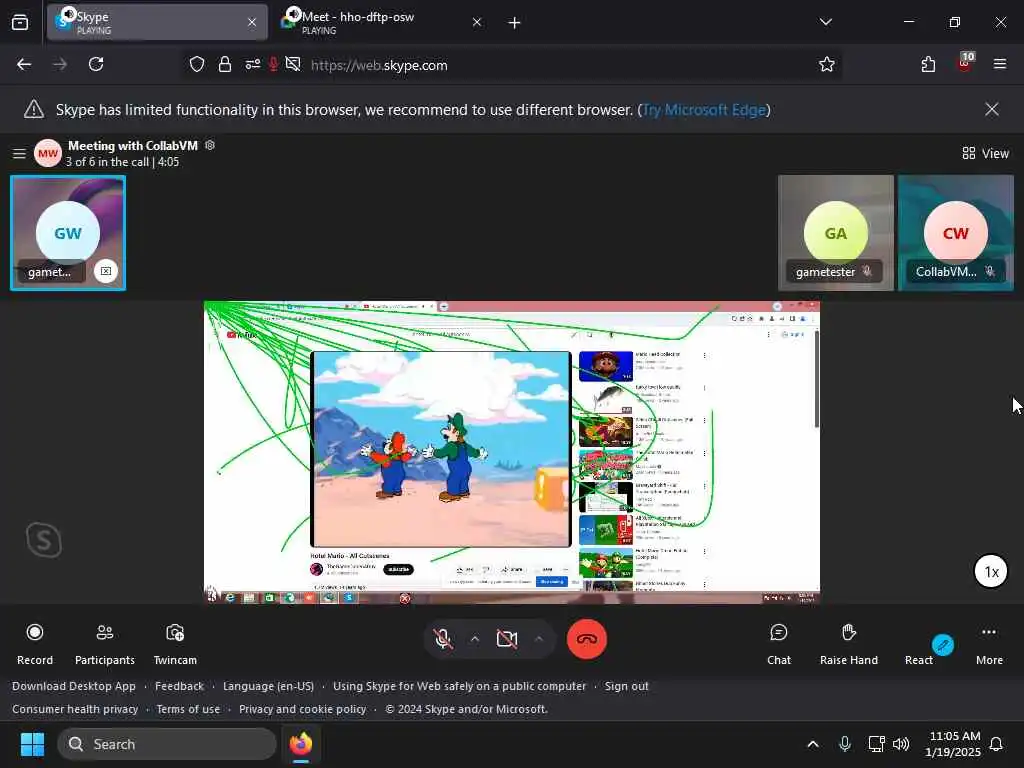The width and height of the screenshot is (1024, 768).
Task: Click the Record call button
Action: coord(35,644)
